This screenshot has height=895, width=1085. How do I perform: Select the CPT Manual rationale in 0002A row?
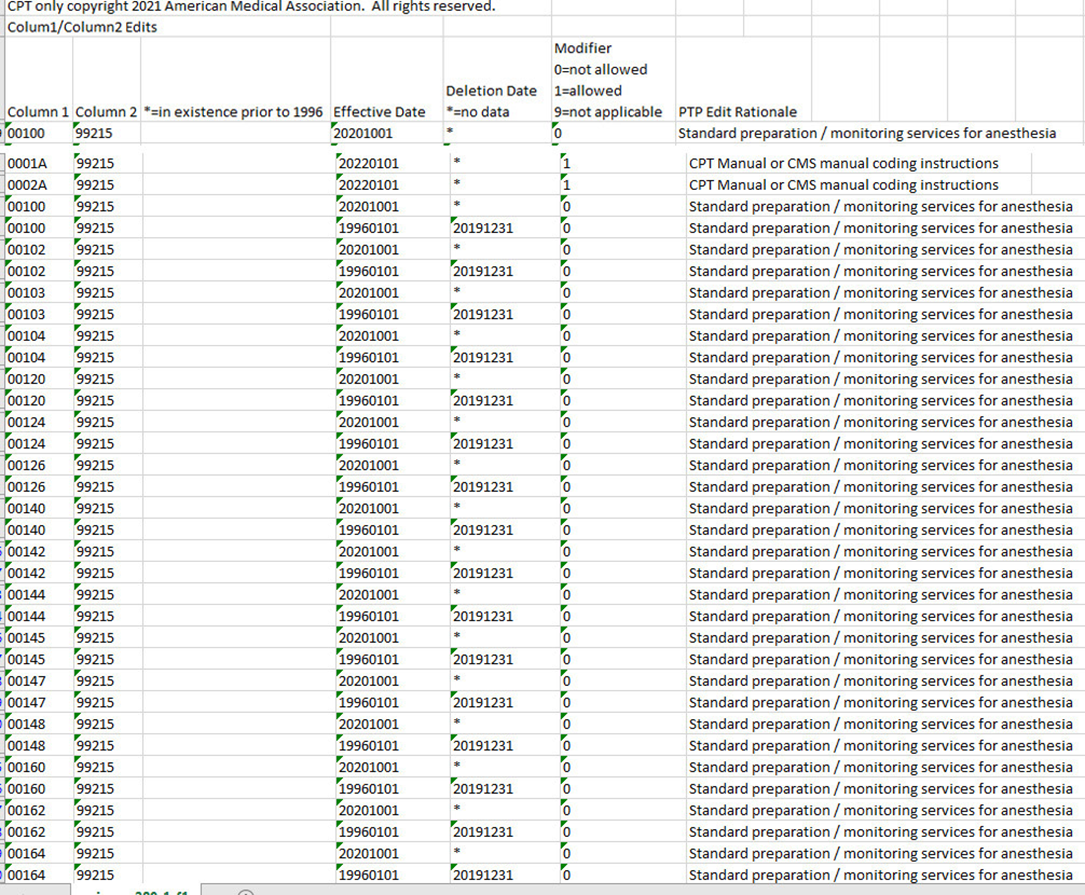[843, 185]
